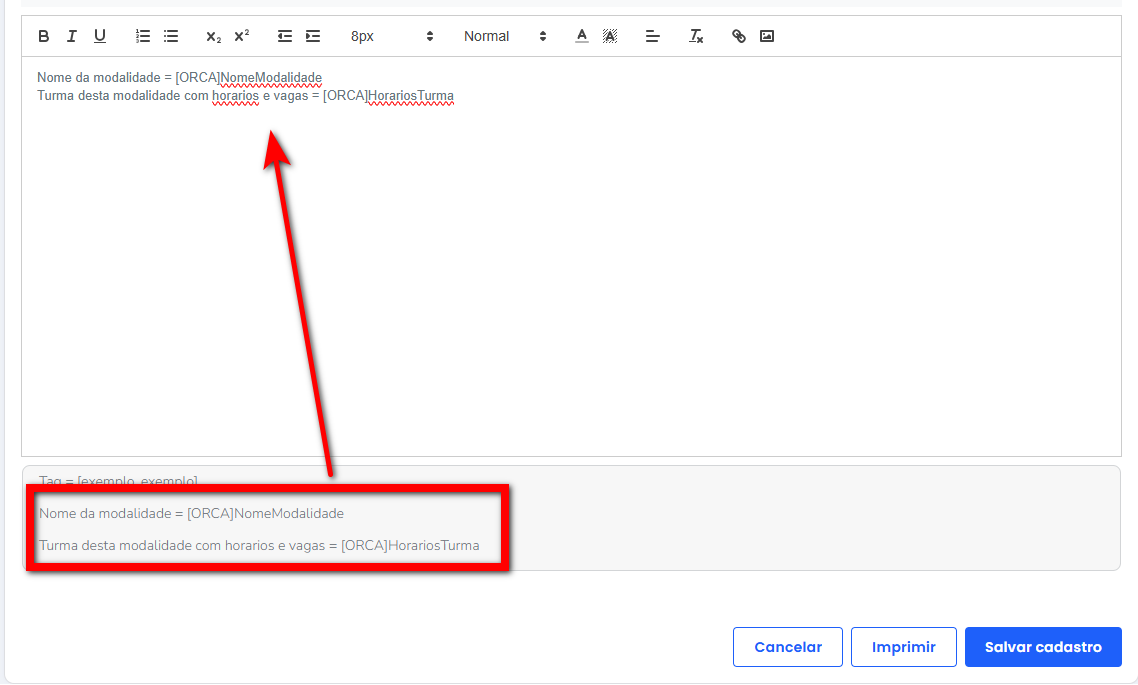This screenshot has width=1138, height=685.
Task: Apply italic formatting
Action: [72, 36]
